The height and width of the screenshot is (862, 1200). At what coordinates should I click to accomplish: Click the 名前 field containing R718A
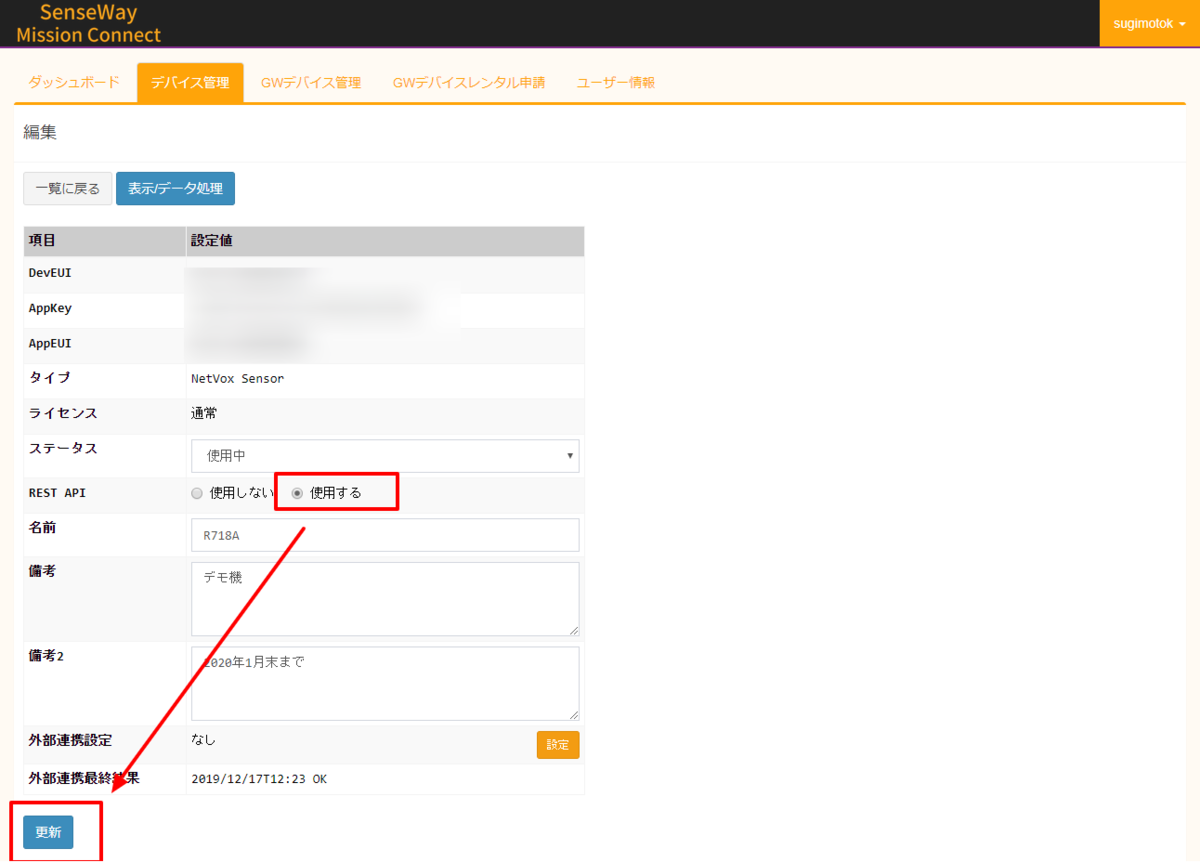pyautogui.click(x=385, y=535)
